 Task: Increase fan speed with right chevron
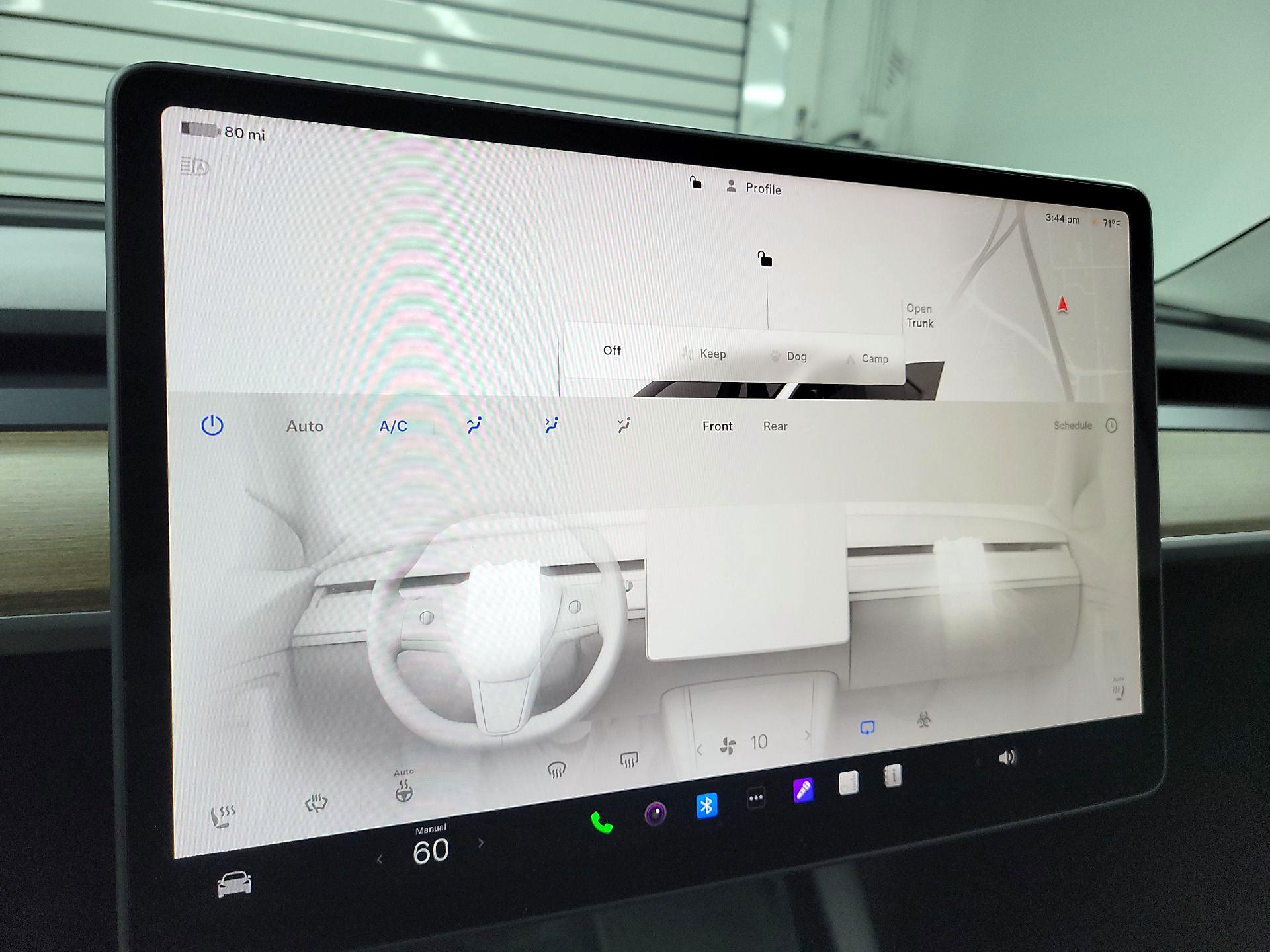[x=807, y=735]
